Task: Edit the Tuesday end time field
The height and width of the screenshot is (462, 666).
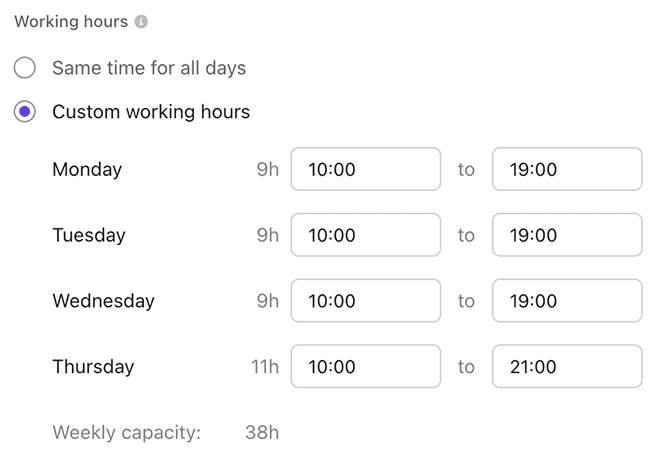Action: point(566,235)
